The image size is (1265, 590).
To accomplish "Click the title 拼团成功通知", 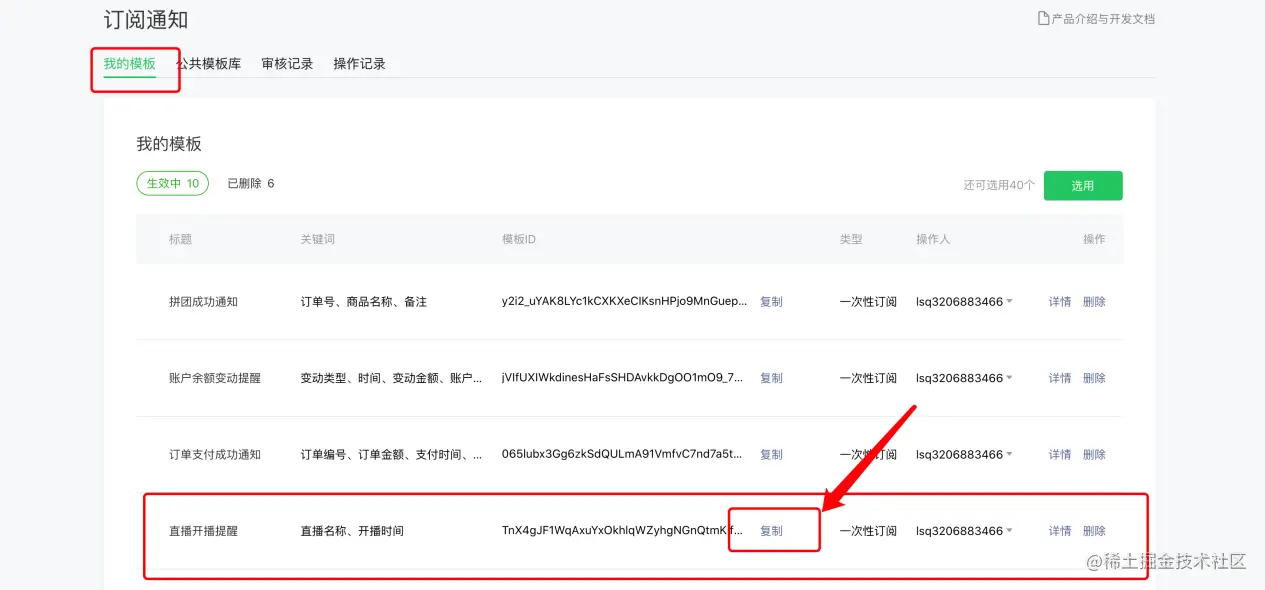I will pyautogui.click(x=203, y=302).
